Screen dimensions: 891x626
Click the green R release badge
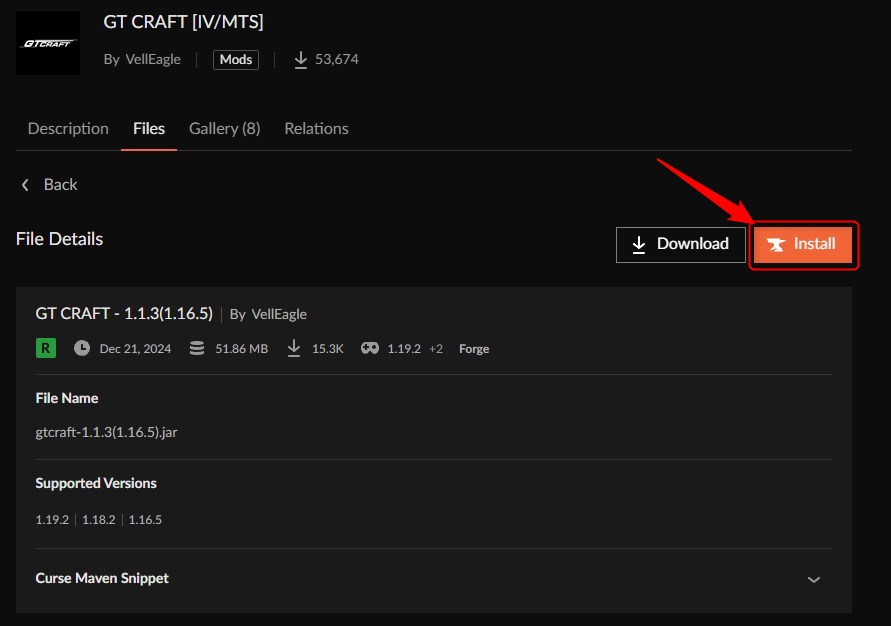pyautogui.click(x=46, y=348)
